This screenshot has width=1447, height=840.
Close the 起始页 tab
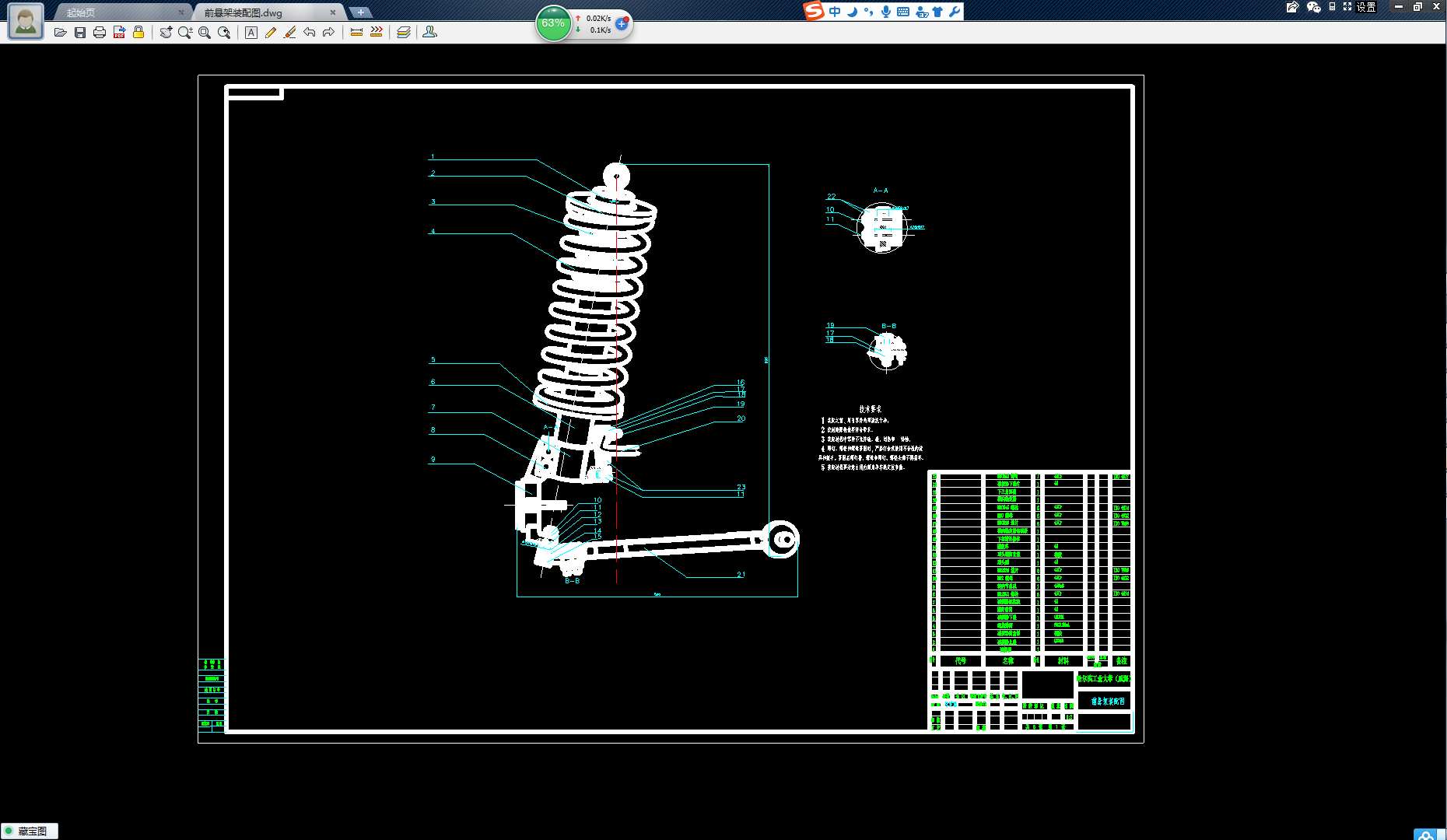tap(181, 12)
